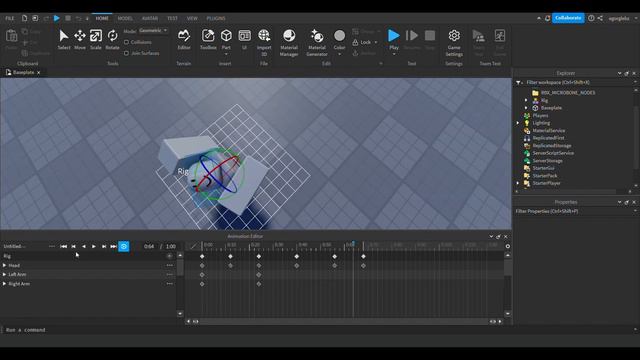Click the Animation Editor horizontal zoom bar
Screen dimensions: 640x360
coord(344,322)
